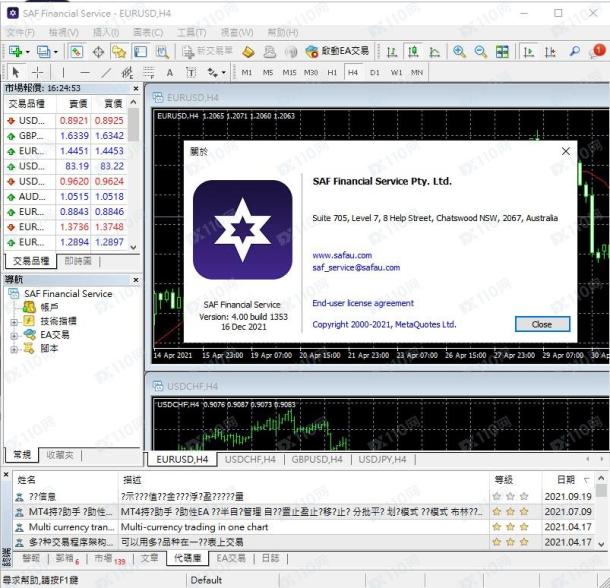Open the 文件(F) menu
The height and width of the screenshot is (588, 610).
pyautogui.click(x=21, y=32)
